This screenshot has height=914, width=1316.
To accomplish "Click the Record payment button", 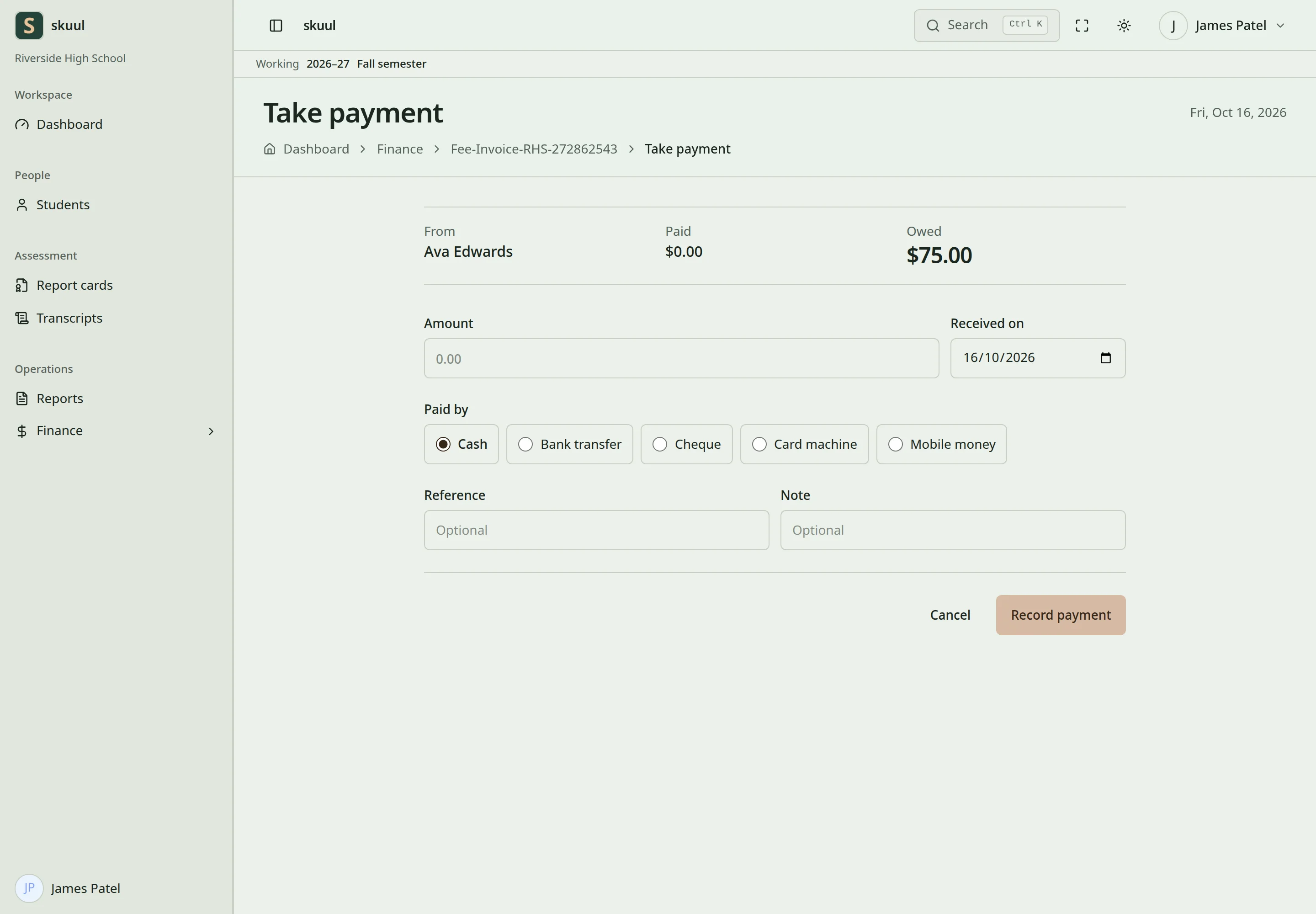I will click(x=1060, y=615).
